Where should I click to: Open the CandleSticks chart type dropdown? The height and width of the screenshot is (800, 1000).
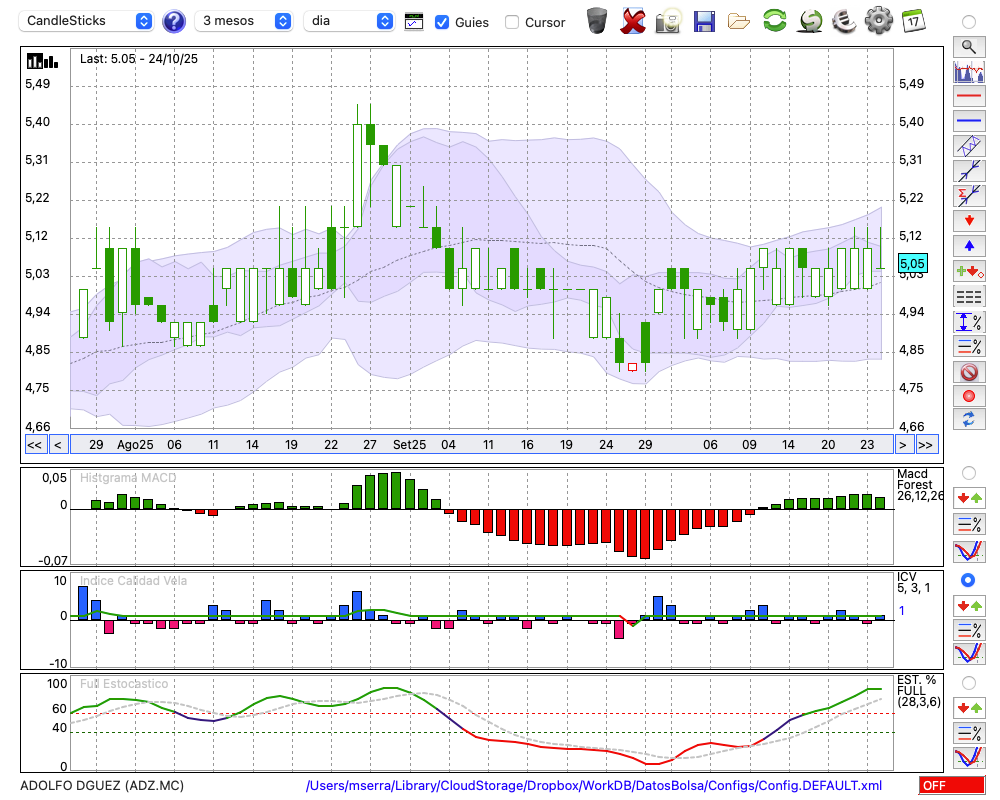tap(88, 21)
